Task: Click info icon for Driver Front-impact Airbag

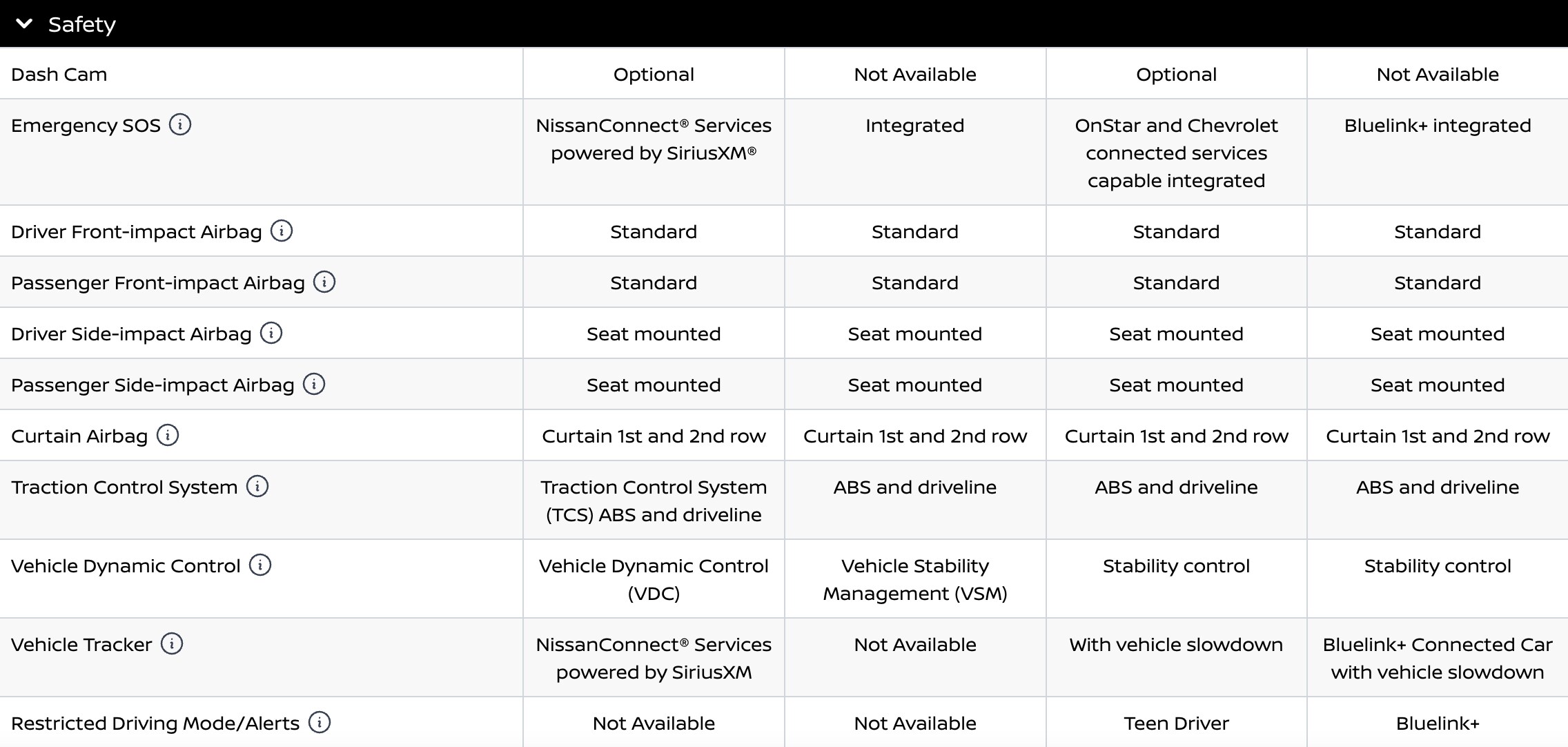Action: [282, 231]
